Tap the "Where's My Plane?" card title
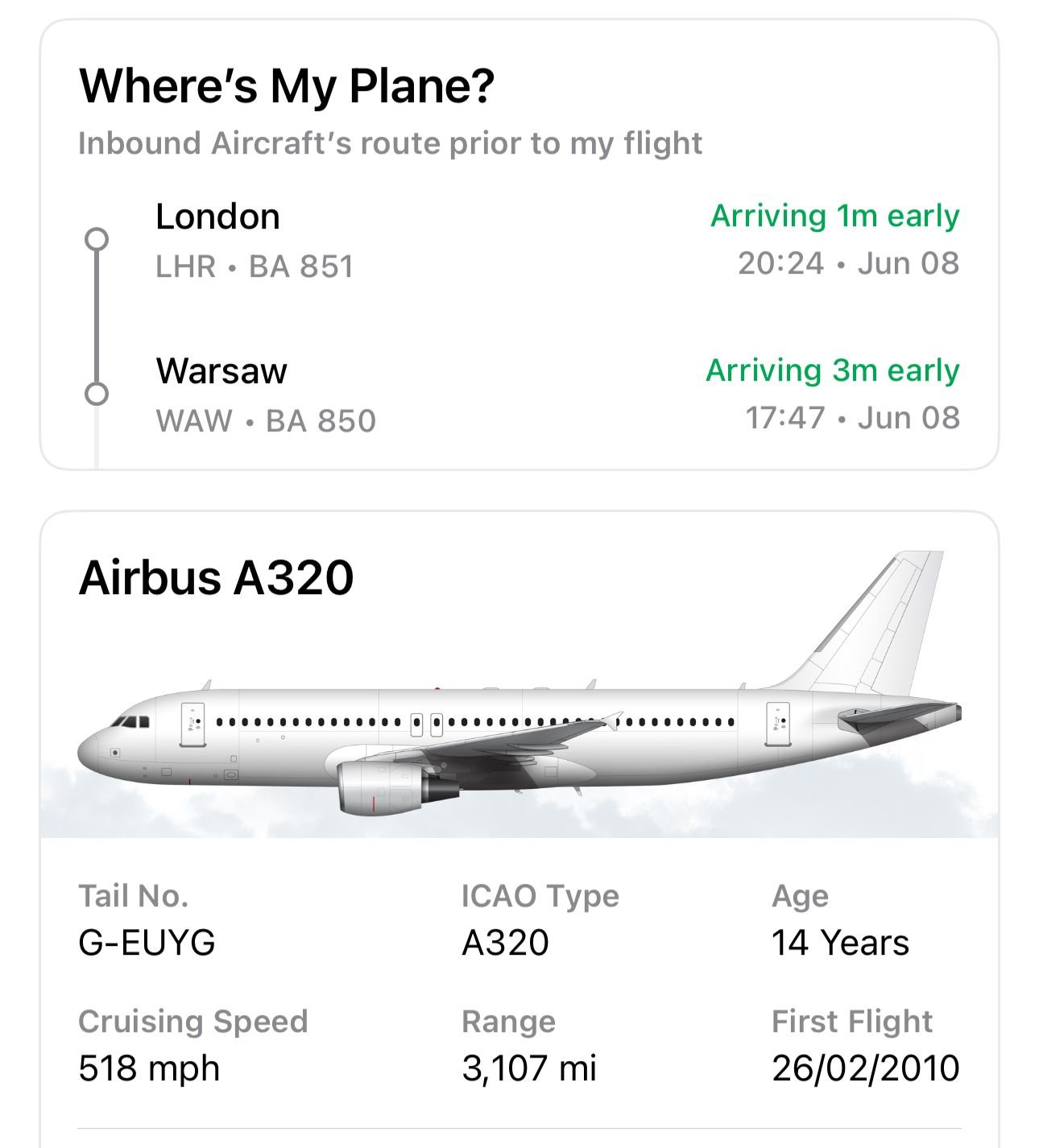Screen dimensions: 1039x1148 coord(286,86)
